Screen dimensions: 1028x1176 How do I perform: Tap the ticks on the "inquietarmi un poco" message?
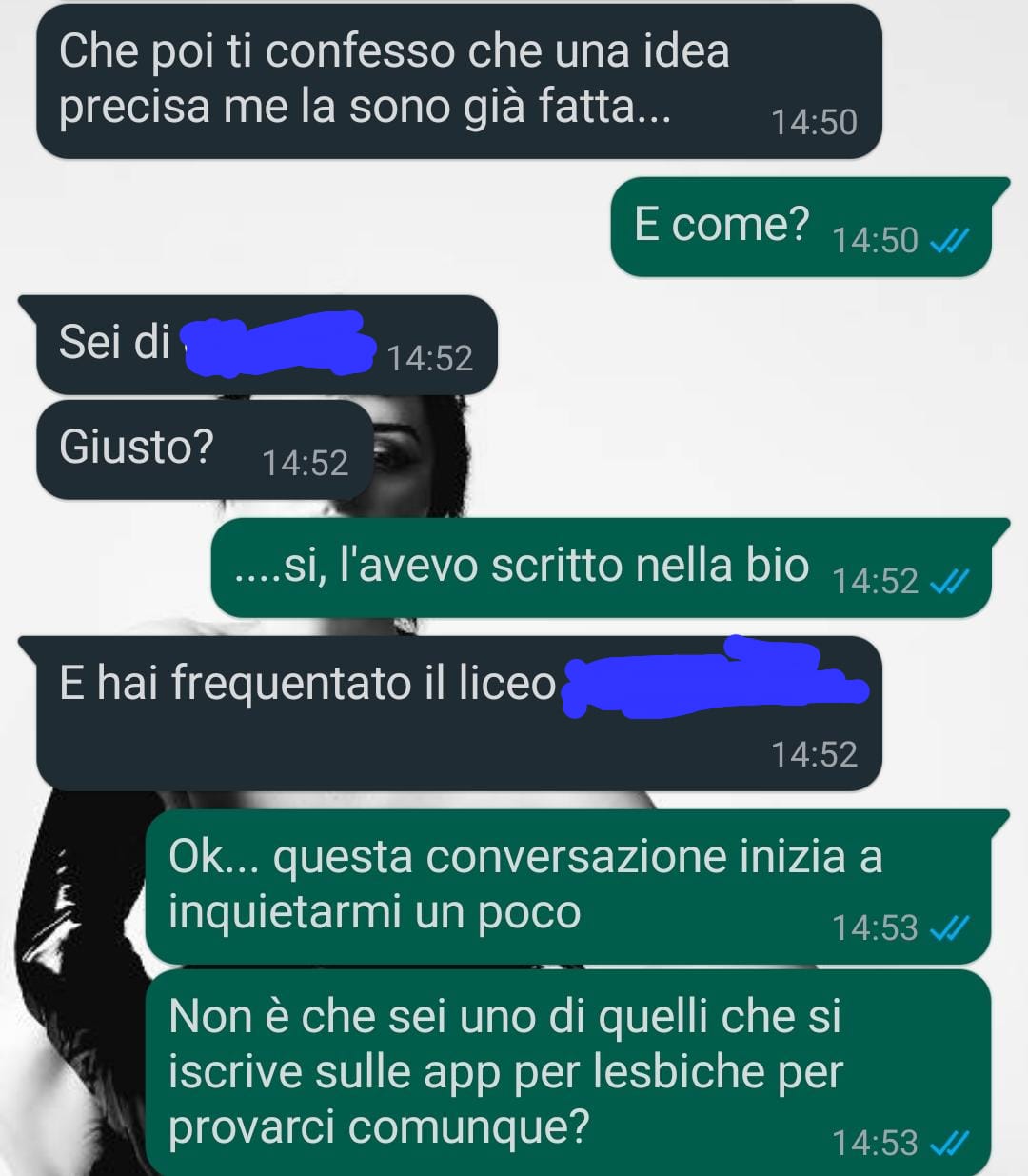948,927
